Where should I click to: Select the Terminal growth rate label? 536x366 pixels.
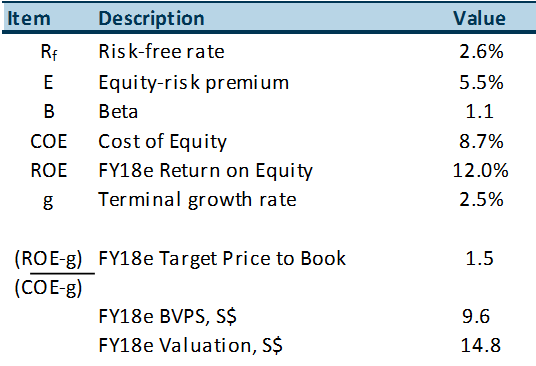tap(197, 200)
